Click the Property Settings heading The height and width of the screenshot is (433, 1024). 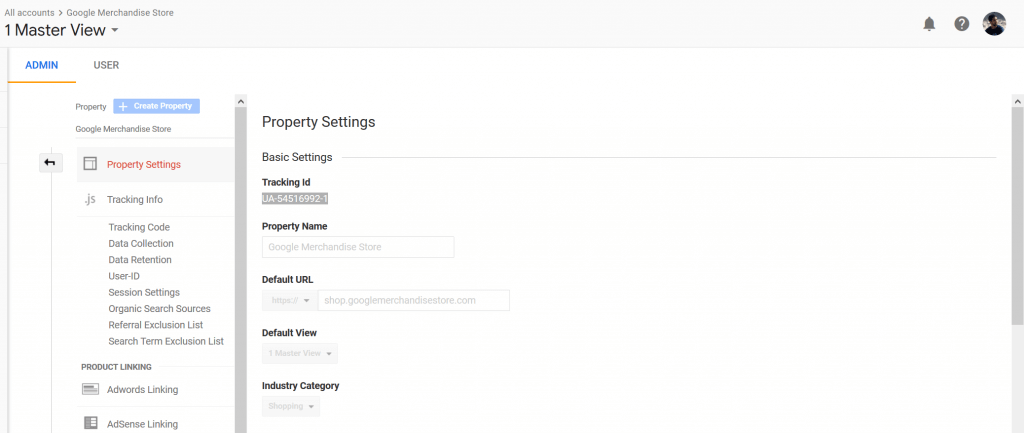[319, 121]
